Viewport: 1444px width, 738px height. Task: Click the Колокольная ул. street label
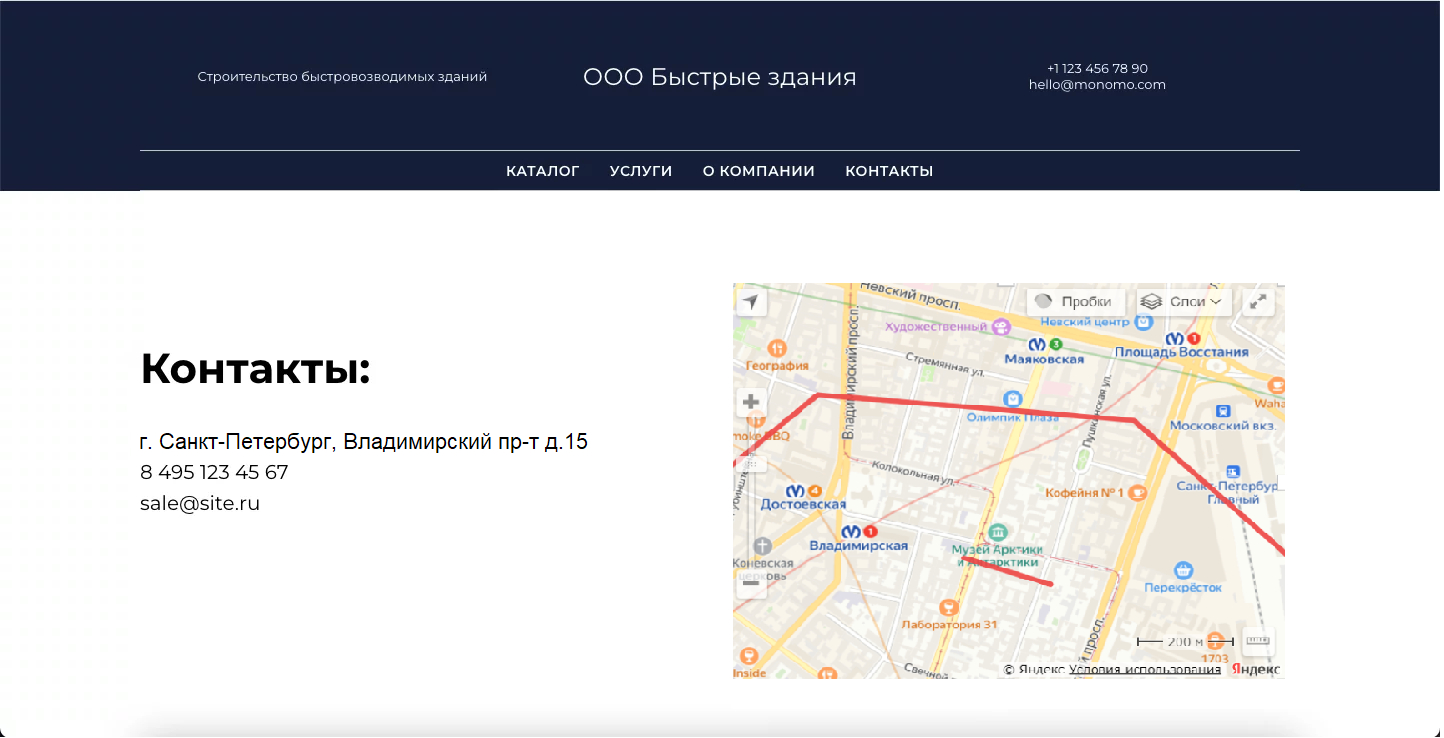(x=914, y=471)
